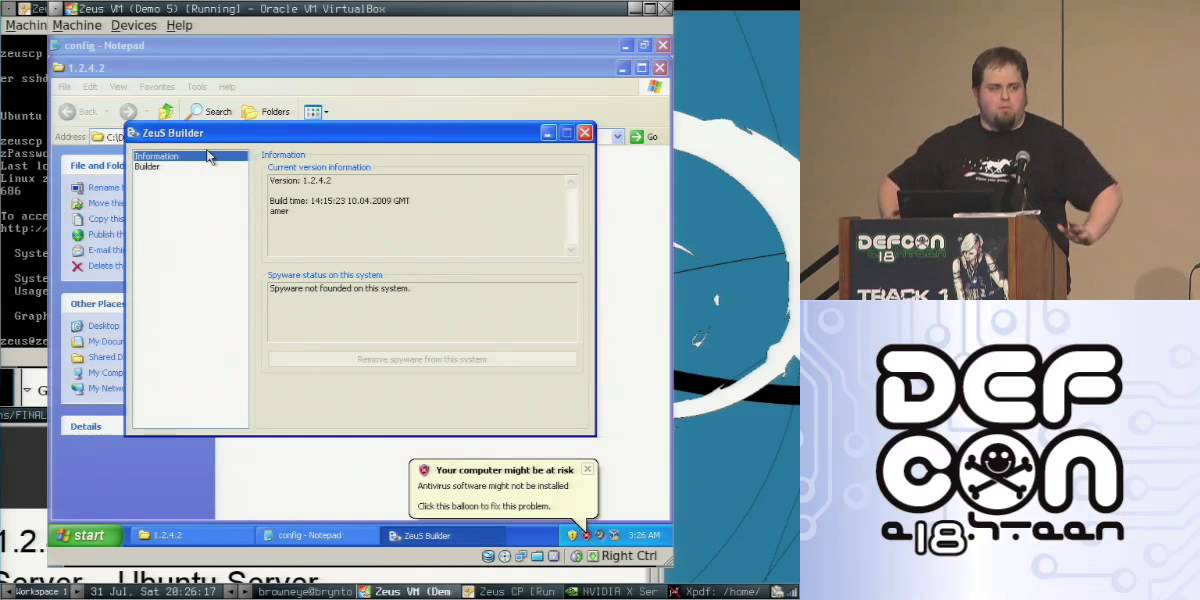Open Favorites menu in Explorer window

157,87
